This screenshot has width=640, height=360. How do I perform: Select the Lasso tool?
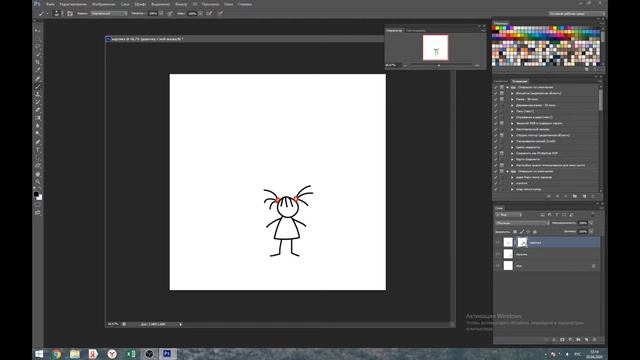(38, 47)
